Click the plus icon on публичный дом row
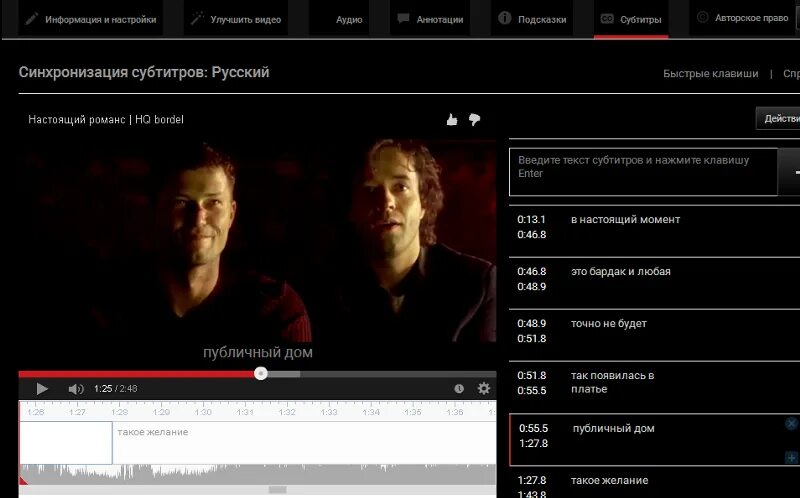The width and height of the screenshot is (800, 498). [x=791, y=457]
